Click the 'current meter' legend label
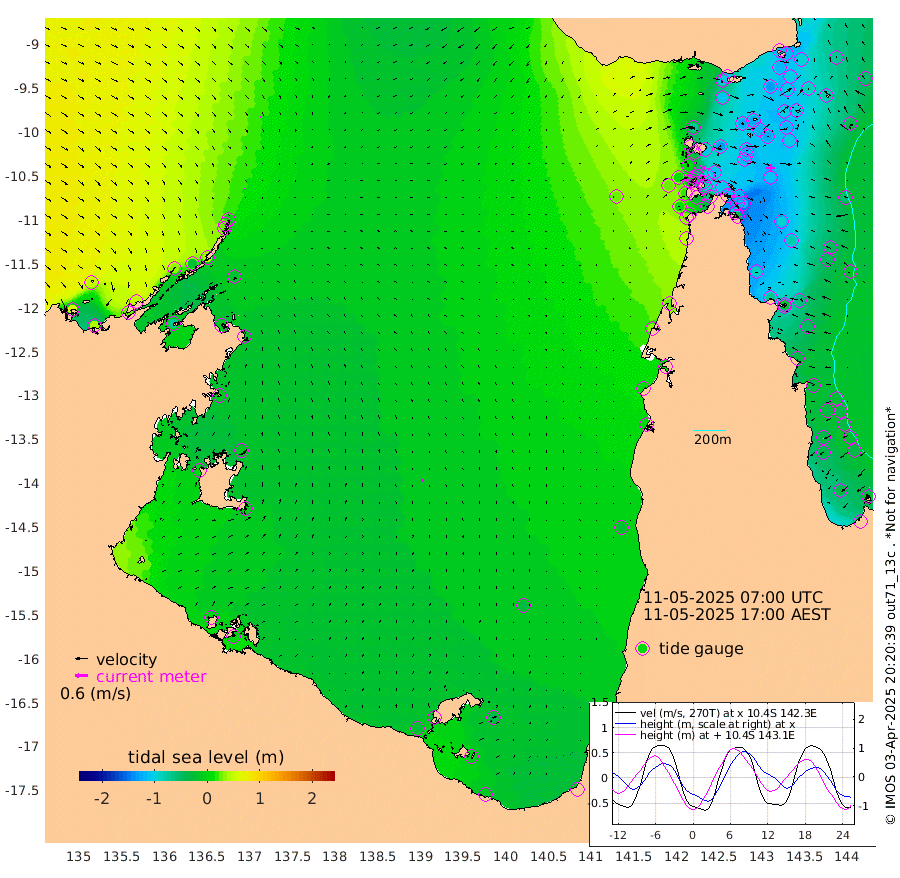The height and width of the screenshot is (878, 900). coord(151,677)
